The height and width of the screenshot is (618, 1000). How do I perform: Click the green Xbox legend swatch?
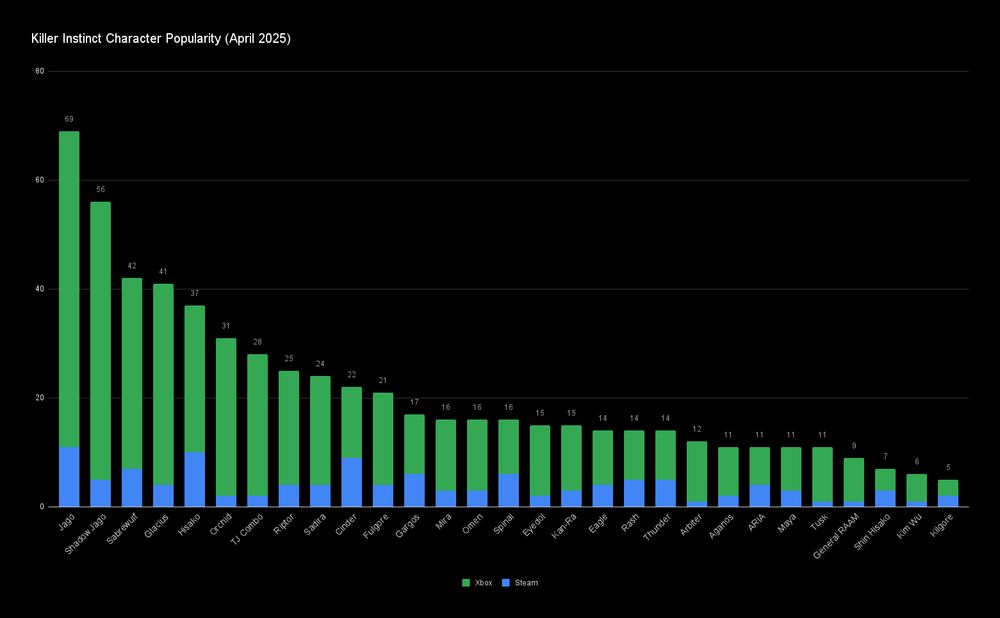point(466,582)
